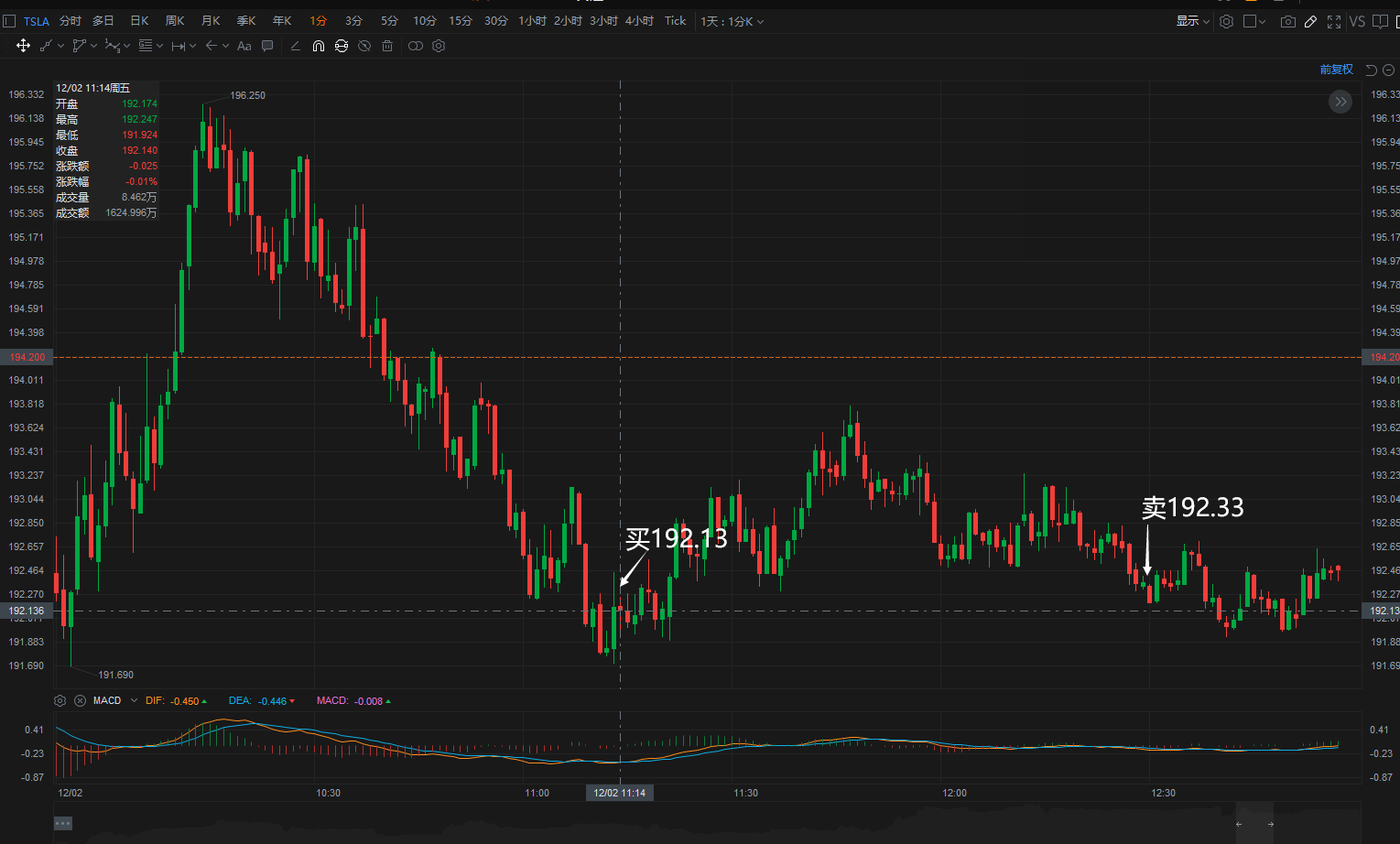Switch to the 5分 period tab

pos(389,21)
